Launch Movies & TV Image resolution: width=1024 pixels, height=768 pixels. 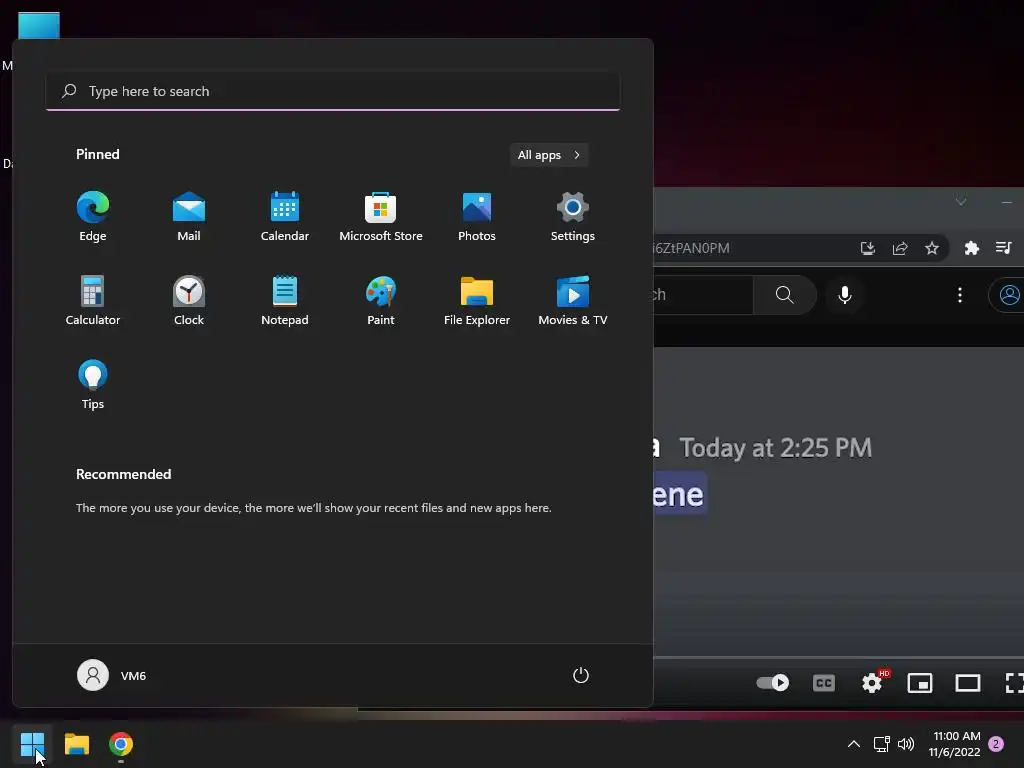(573, 301)
